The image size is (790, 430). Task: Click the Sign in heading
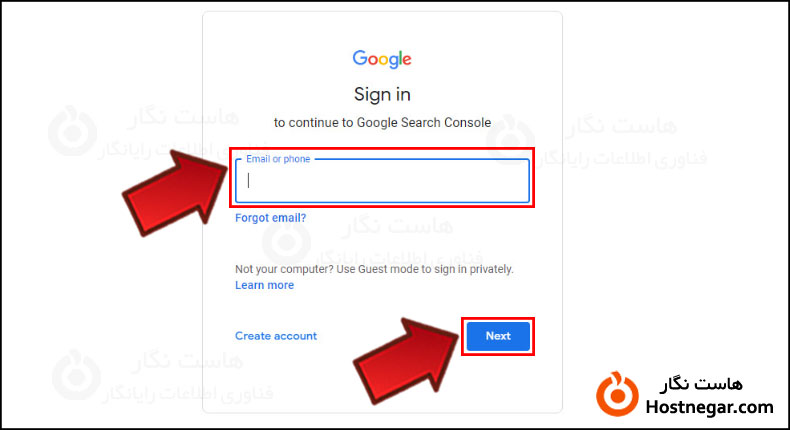point(382,95)
